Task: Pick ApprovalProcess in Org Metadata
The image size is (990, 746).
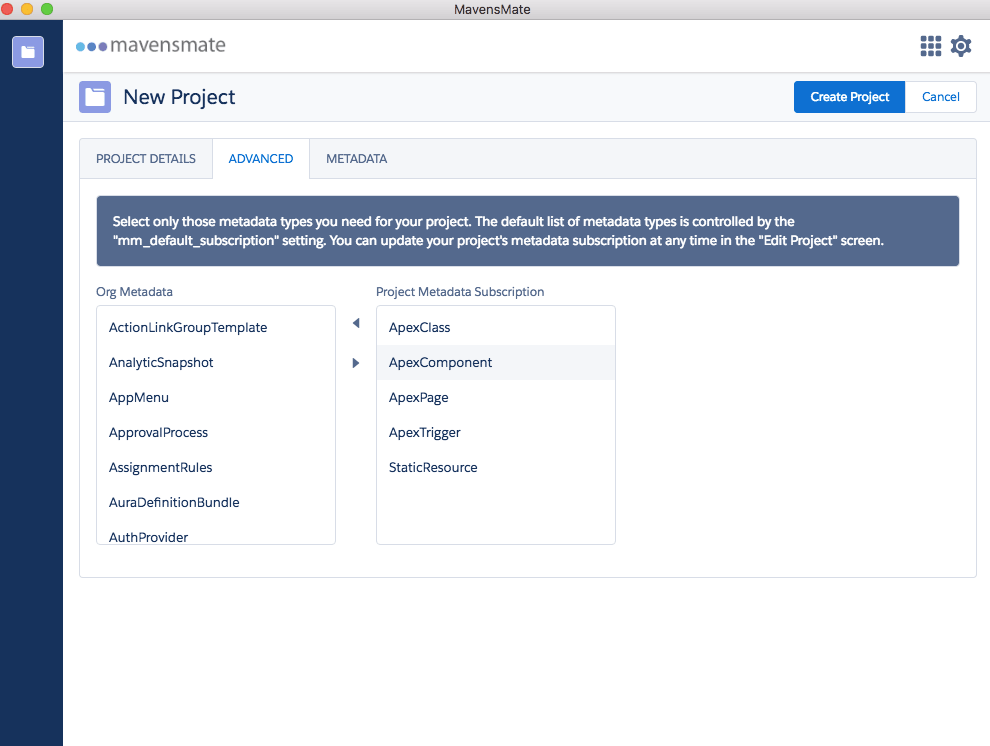Action: (x=216, y=432)
